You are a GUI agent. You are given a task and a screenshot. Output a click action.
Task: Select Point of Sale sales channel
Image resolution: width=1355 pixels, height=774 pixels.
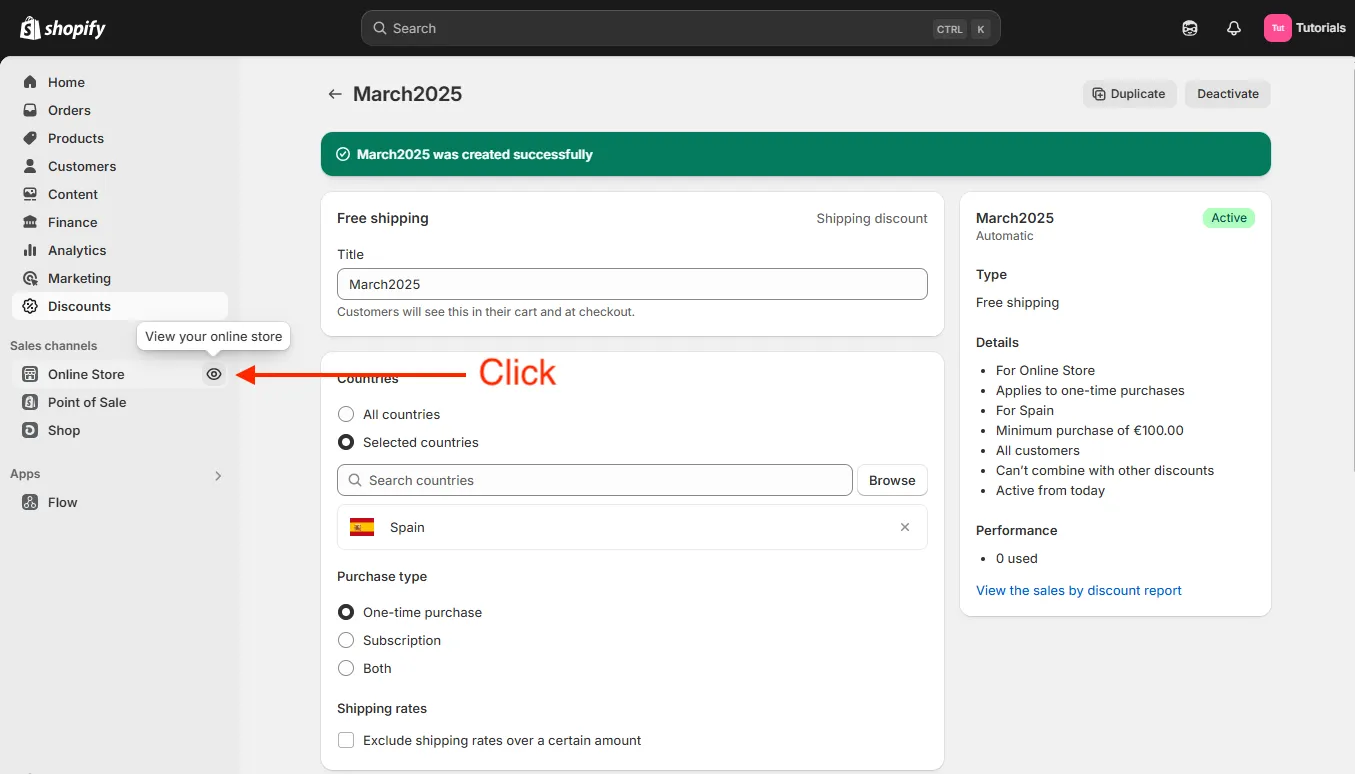(x=86, y=402)
